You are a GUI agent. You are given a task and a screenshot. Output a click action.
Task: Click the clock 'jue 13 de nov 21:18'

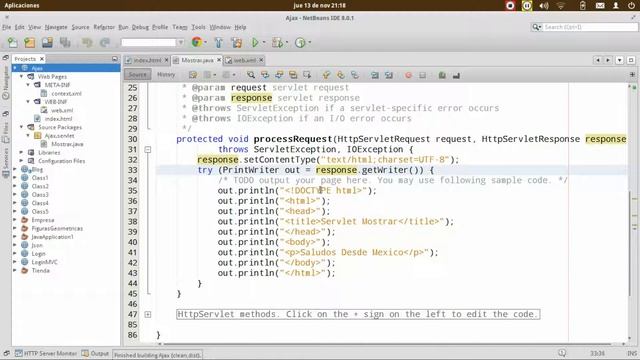[x=320, y=6]
